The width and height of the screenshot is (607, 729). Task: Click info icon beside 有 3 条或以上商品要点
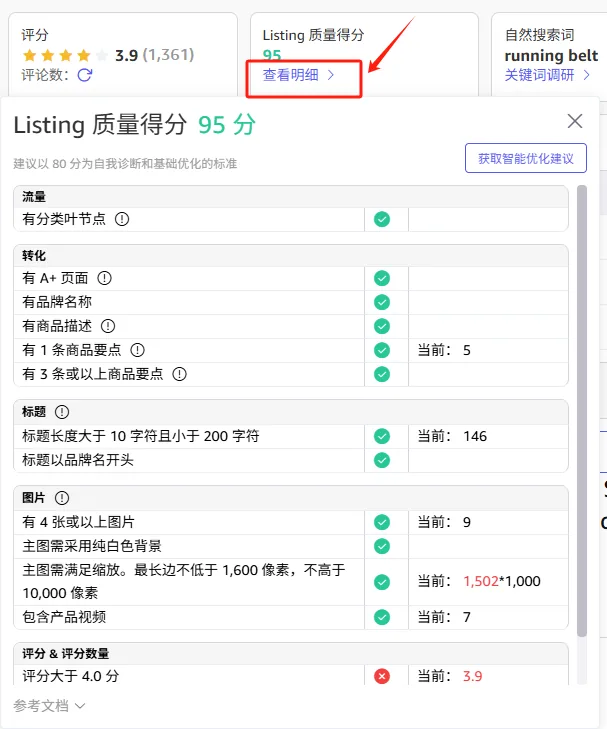pos(179,374)
